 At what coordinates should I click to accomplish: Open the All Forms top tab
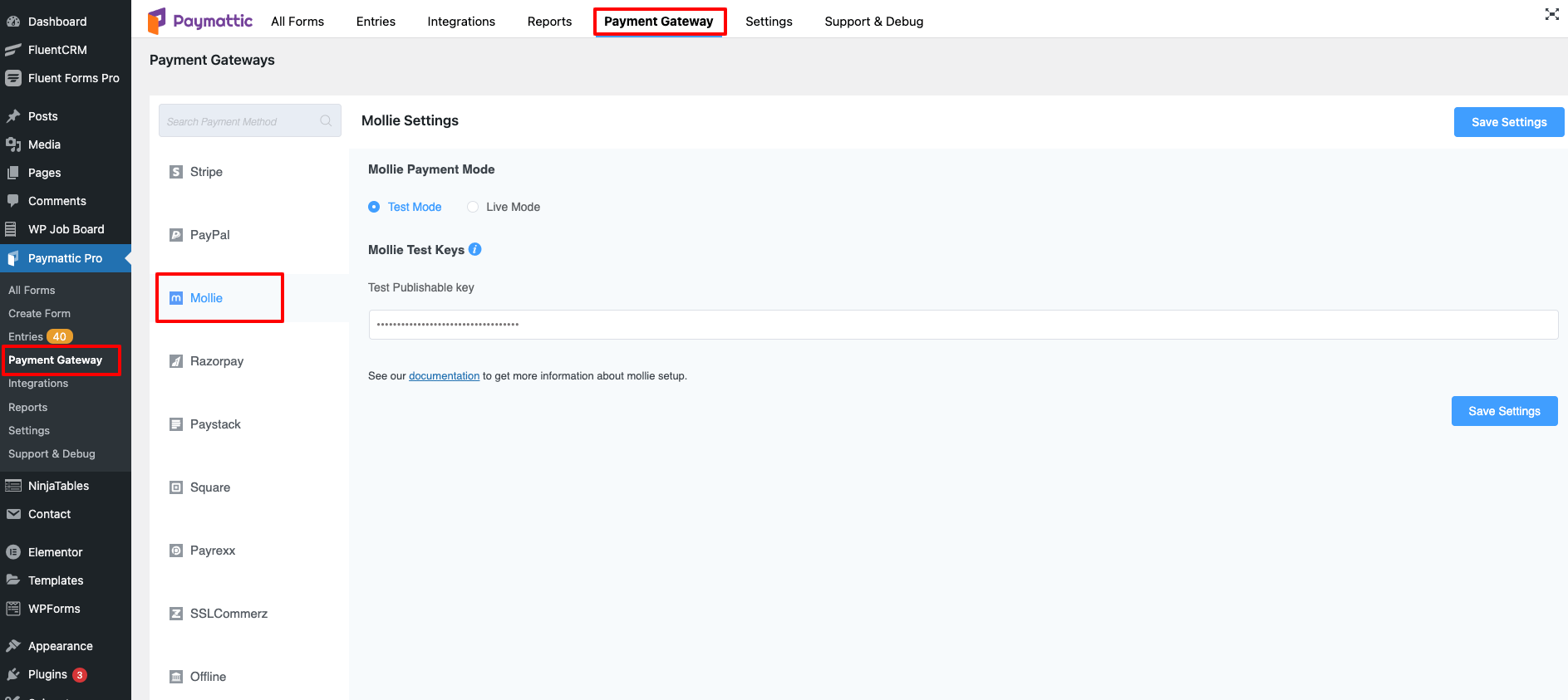pos(297,22)
